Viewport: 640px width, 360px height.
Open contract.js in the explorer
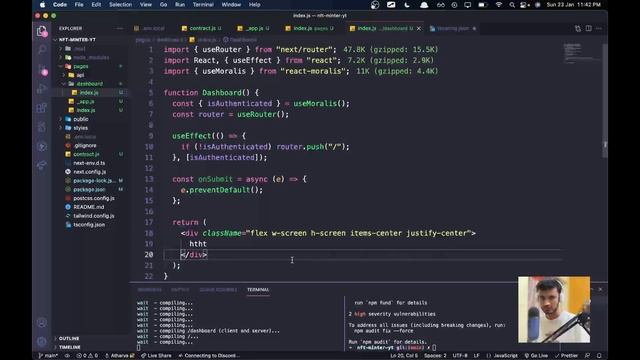tap(87, 154)
